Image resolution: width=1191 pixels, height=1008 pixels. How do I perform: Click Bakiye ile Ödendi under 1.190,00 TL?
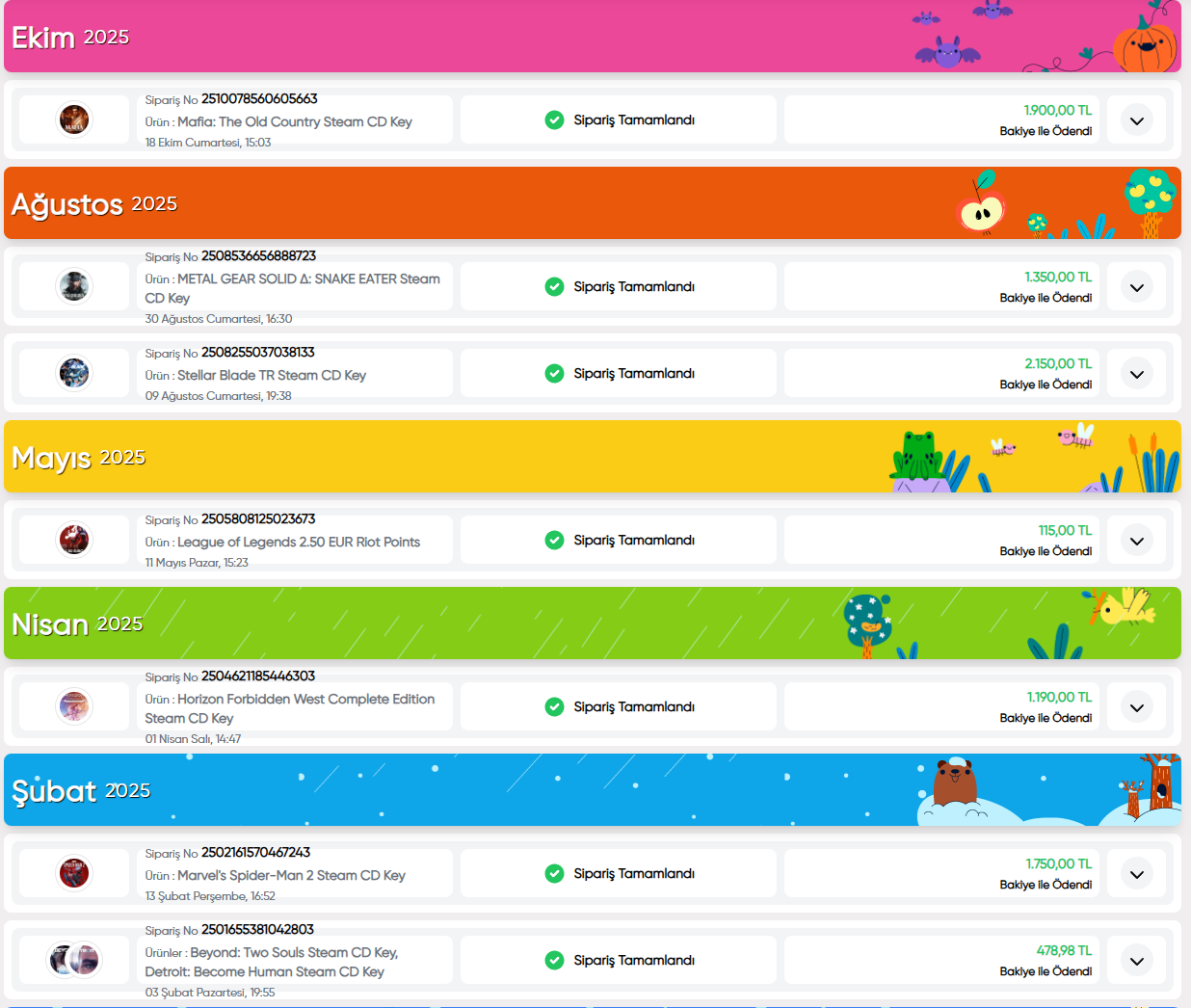point(1045,718)
